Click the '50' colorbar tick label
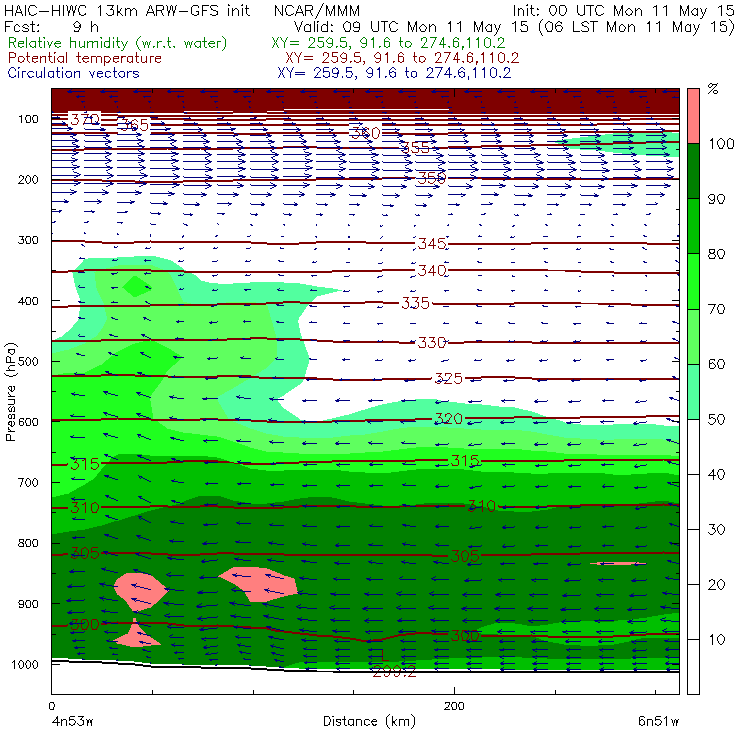The height and width of the screenshot is (740, 740). (716, 419)
